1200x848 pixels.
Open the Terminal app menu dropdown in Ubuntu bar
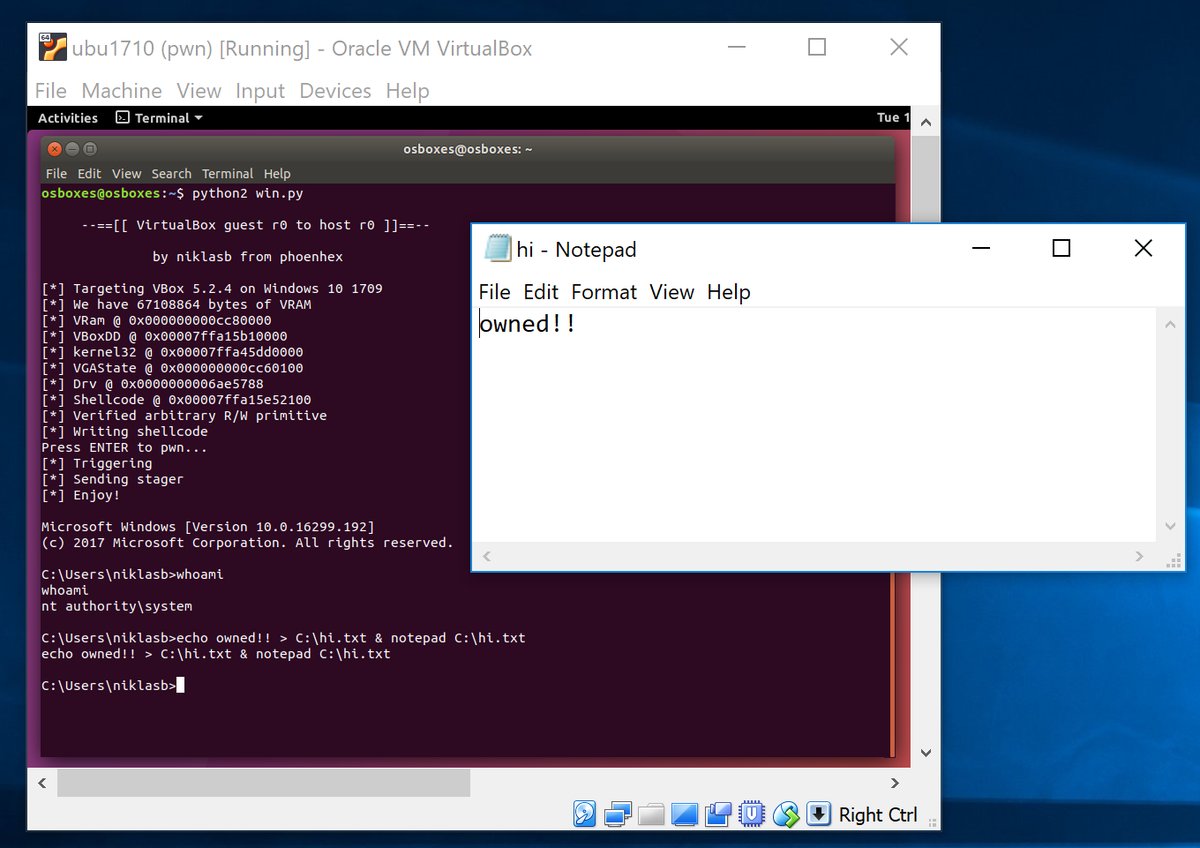159,118
